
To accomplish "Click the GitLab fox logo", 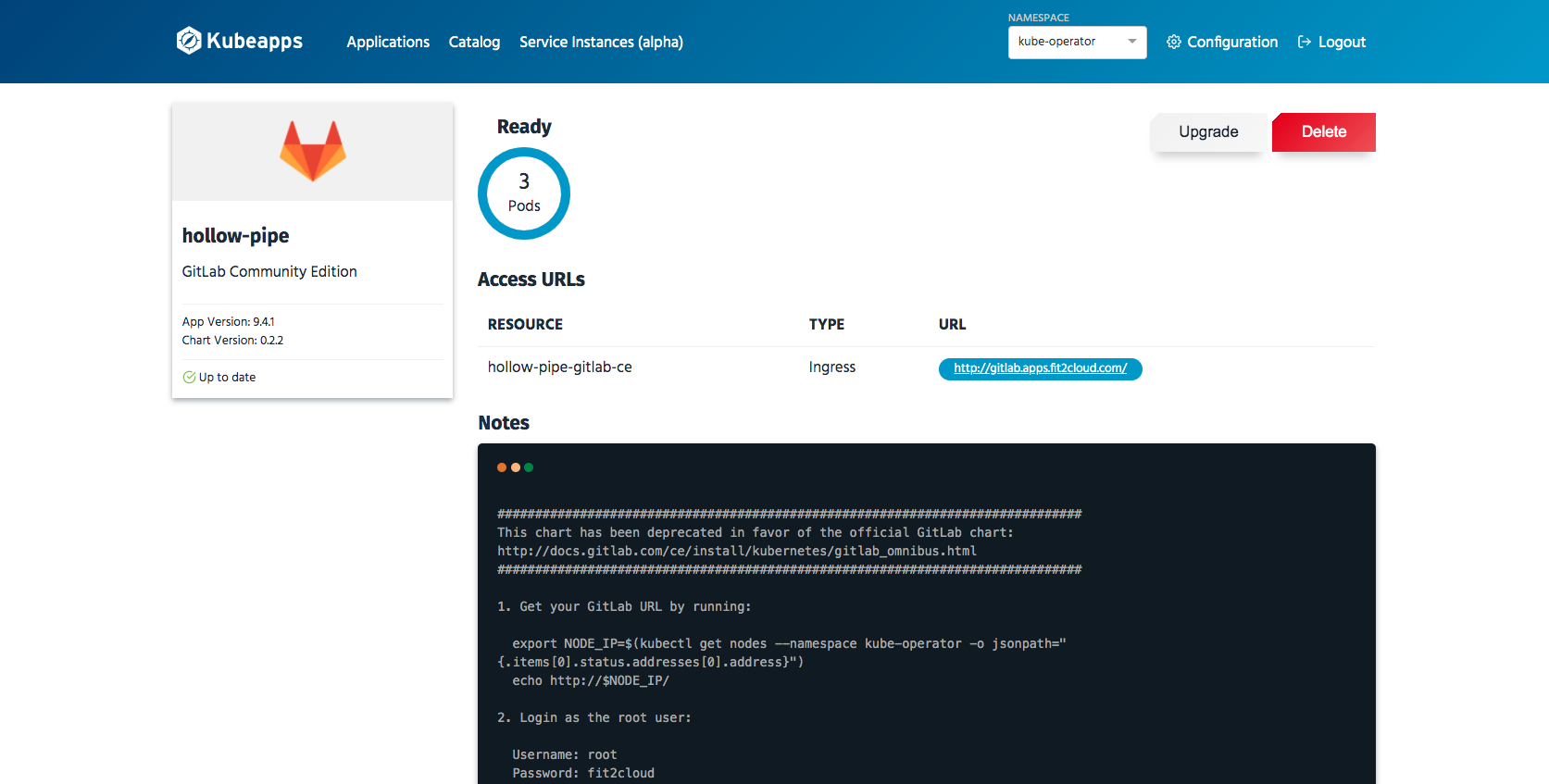I will [x=313, y=151].
